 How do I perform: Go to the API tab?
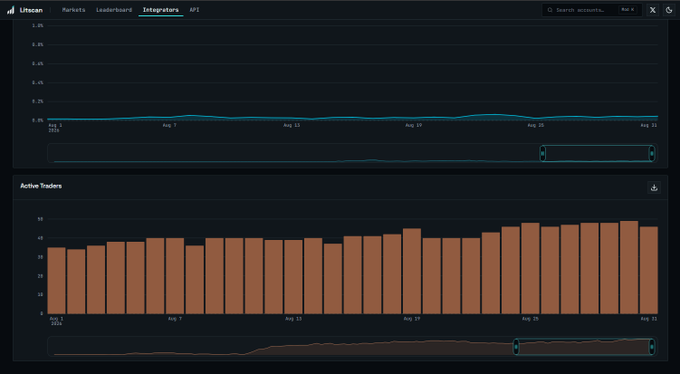(194, 10)
